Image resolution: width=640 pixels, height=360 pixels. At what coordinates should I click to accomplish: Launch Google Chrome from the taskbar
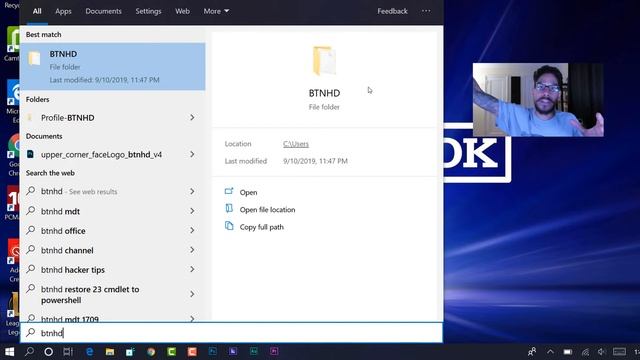coord(151,351)
